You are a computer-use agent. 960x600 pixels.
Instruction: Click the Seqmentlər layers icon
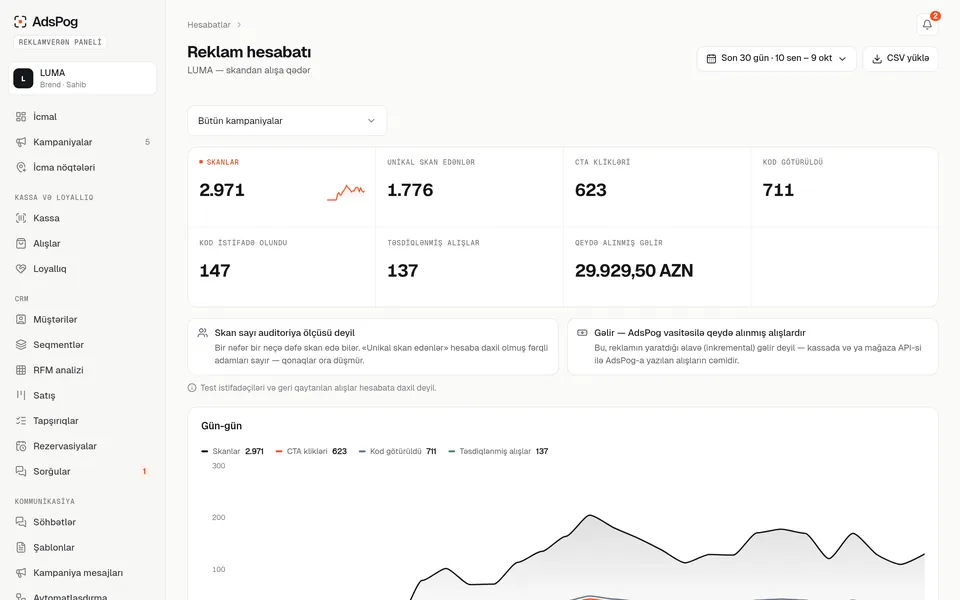(x=21, y=345)
